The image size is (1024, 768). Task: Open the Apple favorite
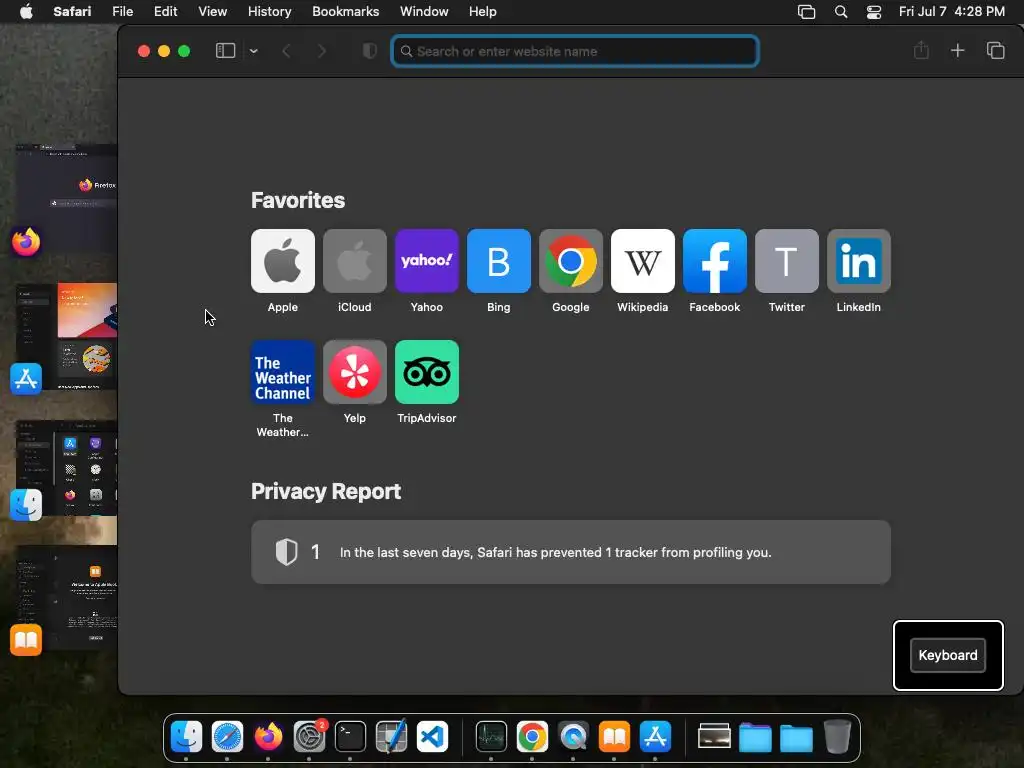click(x=283, y=261)
